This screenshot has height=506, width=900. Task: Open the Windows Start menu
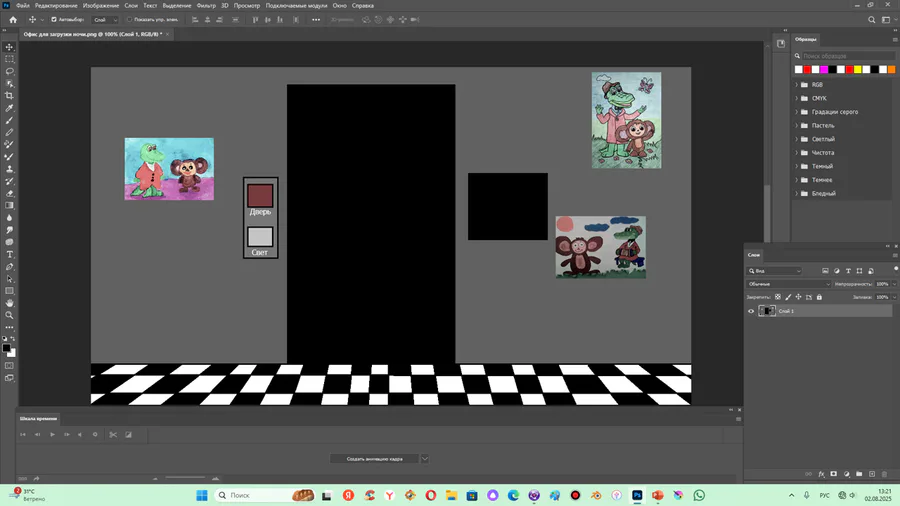click(201, 495)
